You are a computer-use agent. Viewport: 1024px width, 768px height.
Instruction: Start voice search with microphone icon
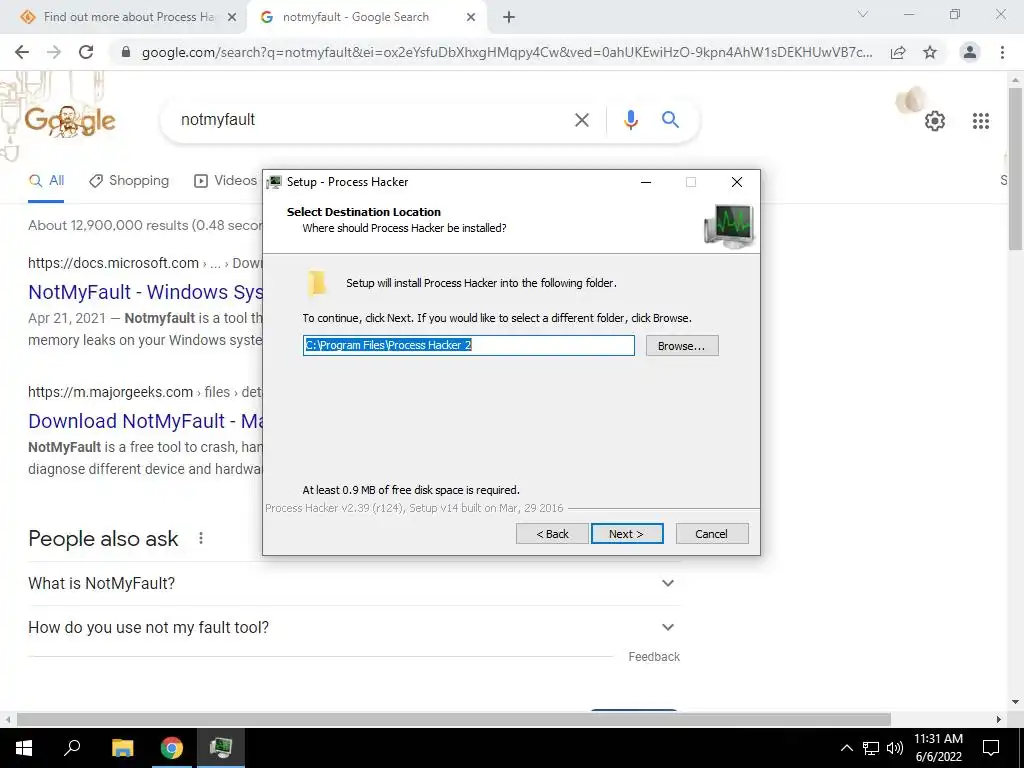tap(630, 120)
